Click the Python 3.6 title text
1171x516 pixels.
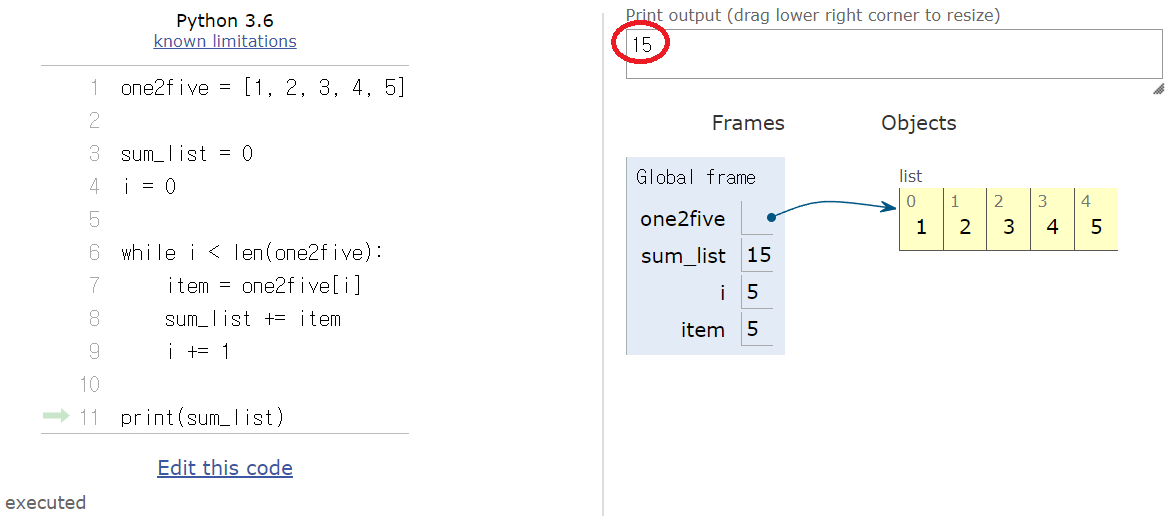(225, 20)
